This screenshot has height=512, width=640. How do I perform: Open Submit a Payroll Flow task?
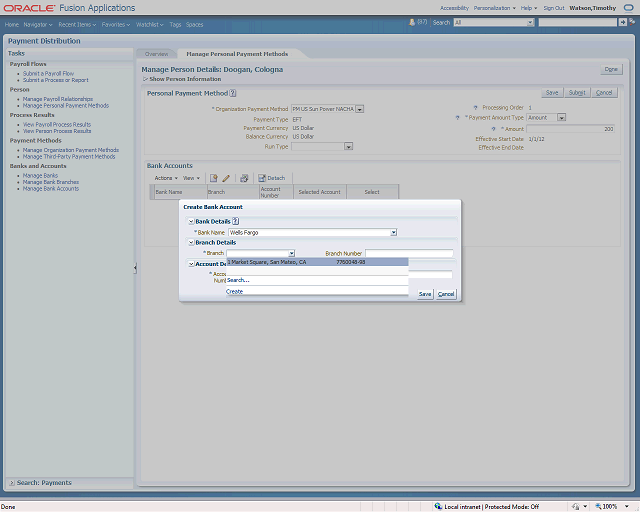48,73
